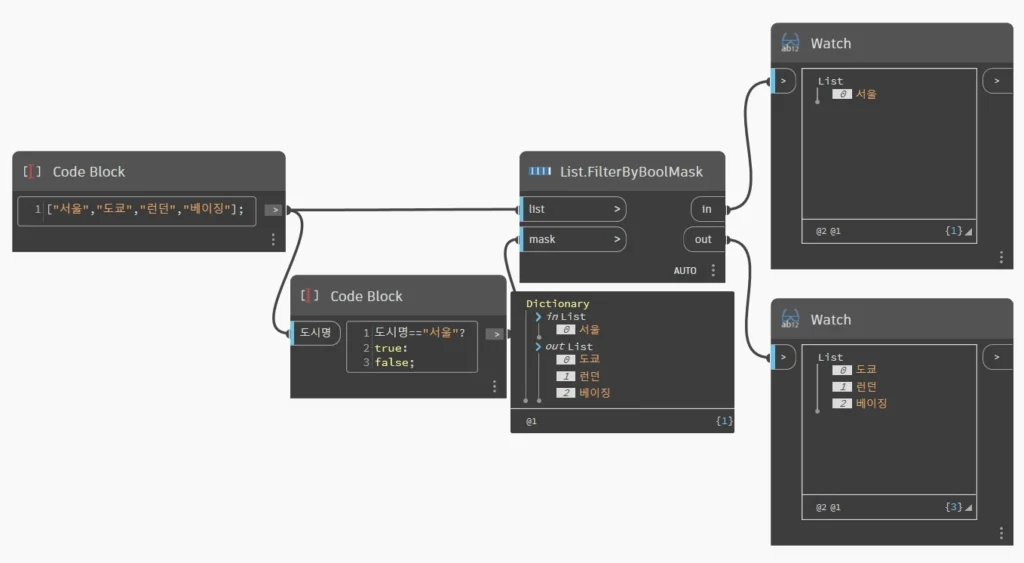The image size is (1024, 563).
Task: Click the bottom Watch node input port
Action: click(783, 357)
